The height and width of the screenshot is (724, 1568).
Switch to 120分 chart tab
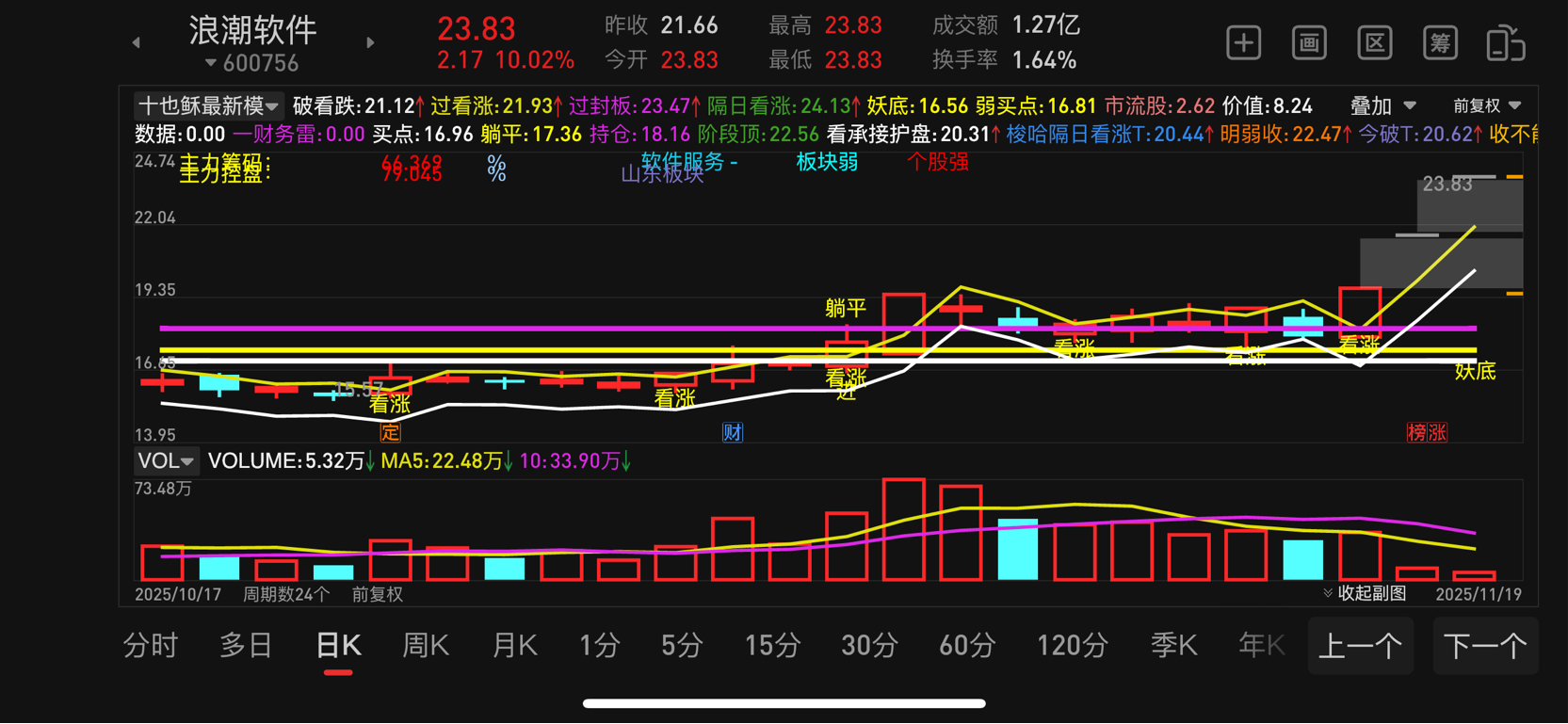[1072, 646]
